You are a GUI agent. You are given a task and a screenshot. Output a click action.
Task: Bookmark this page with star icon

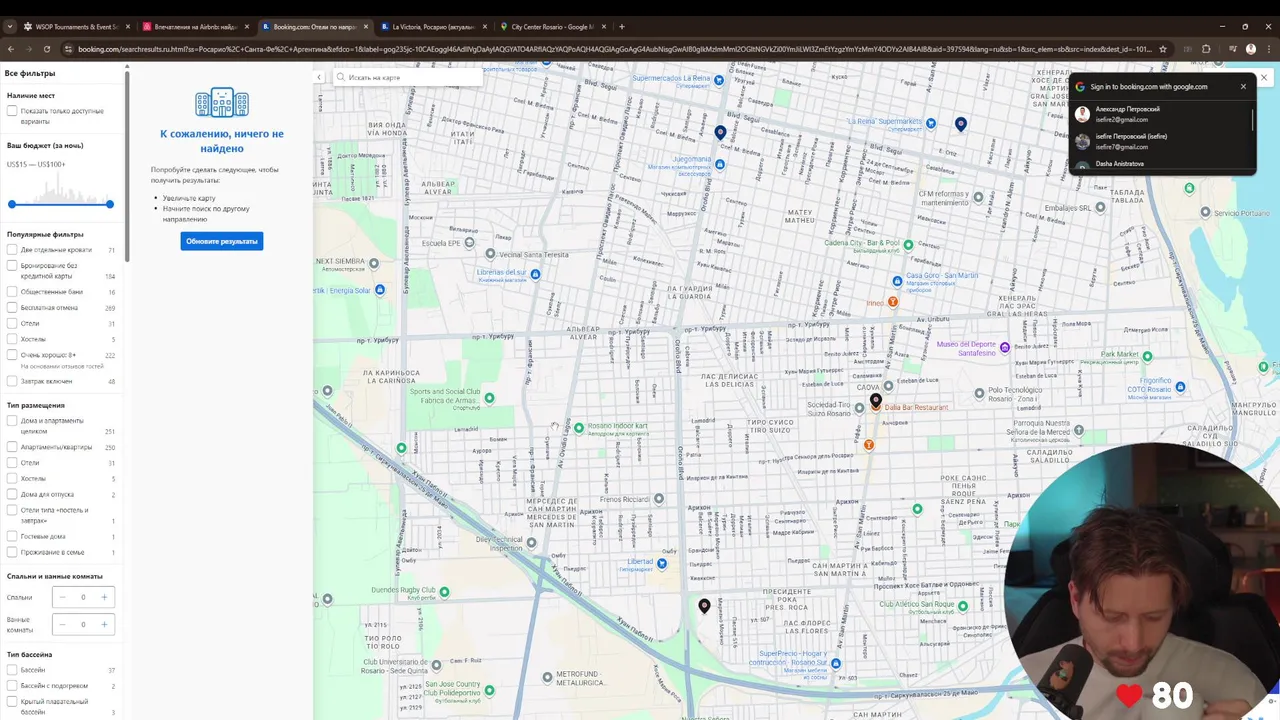(1162, 49)
